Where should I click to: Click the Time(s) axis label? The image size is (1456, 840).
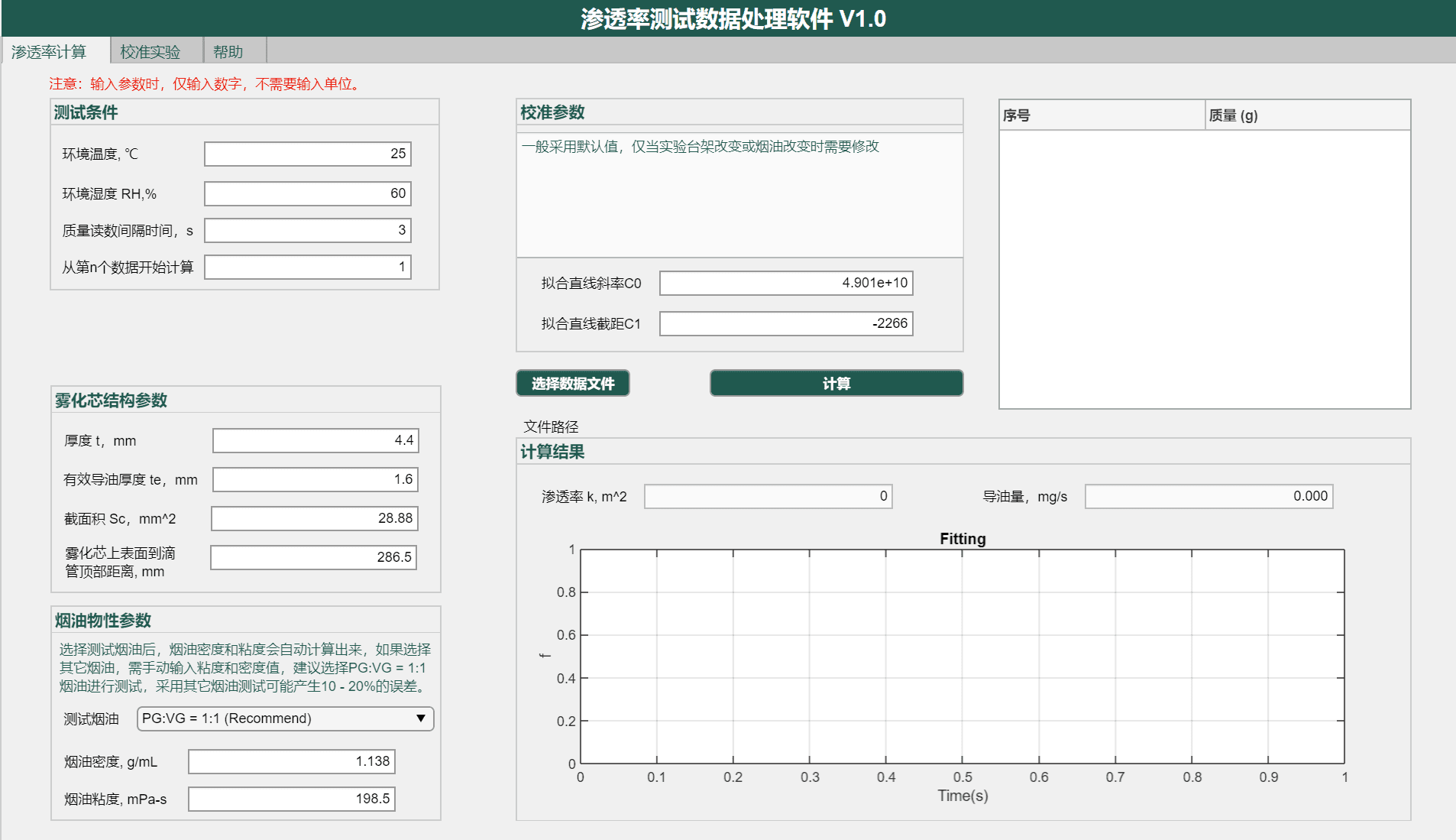click(963, 796)
